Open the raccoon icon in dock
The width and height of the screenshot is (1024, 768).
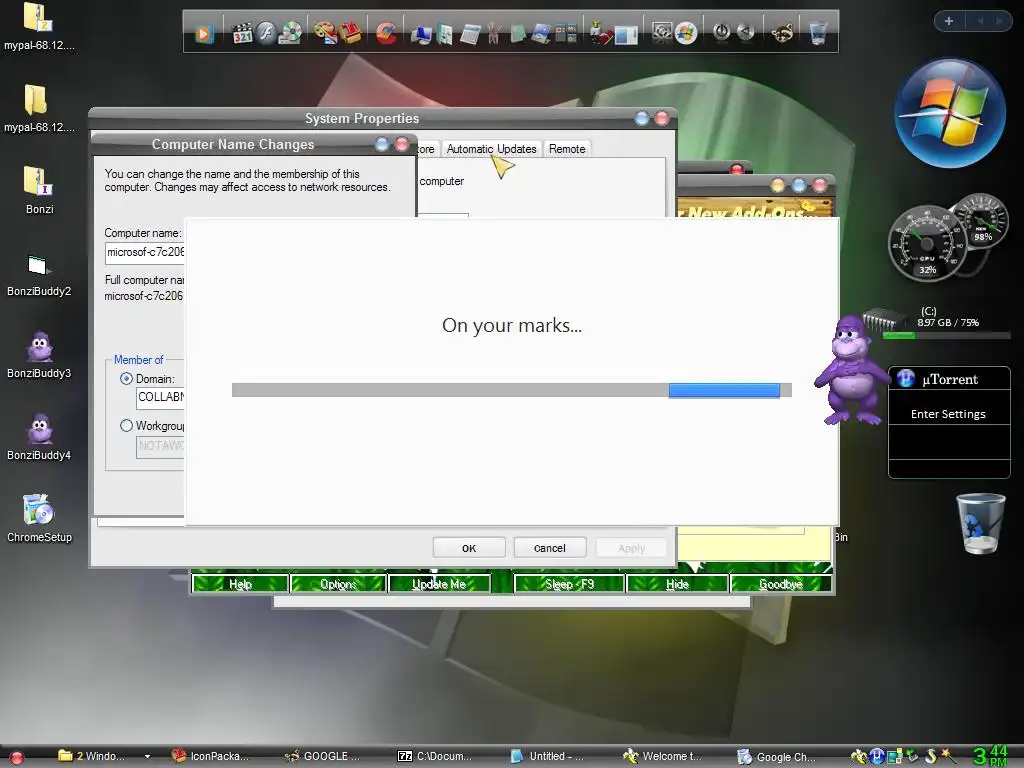tap(782, 33)
